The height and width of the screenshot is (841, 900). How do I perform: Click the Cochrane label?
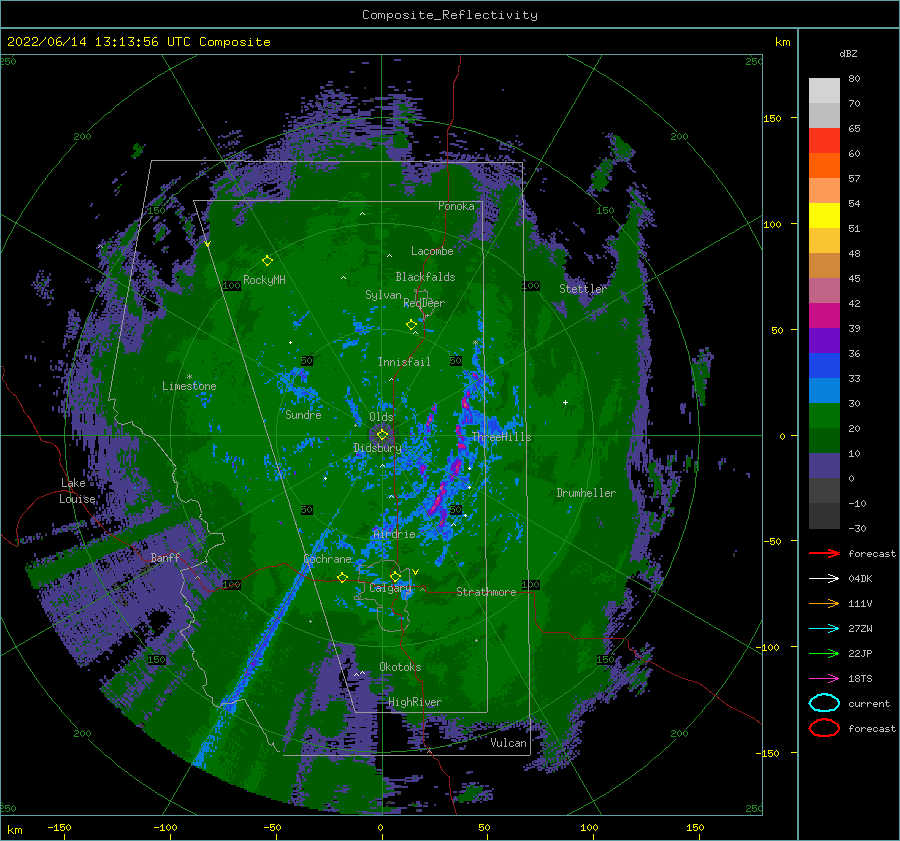click(327, 559)
